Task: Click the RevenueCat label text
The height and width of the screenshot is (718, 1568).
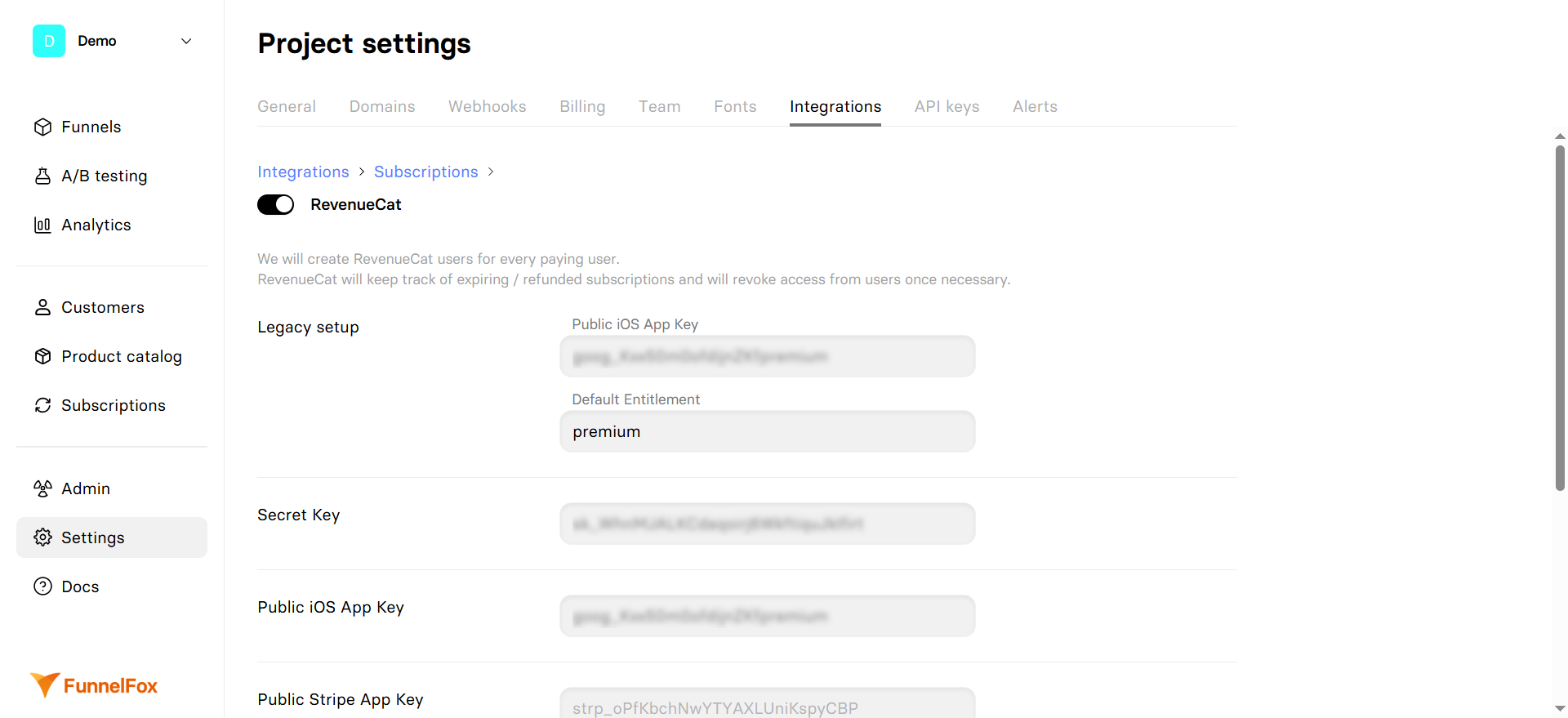Action: [x=356, y=204]
